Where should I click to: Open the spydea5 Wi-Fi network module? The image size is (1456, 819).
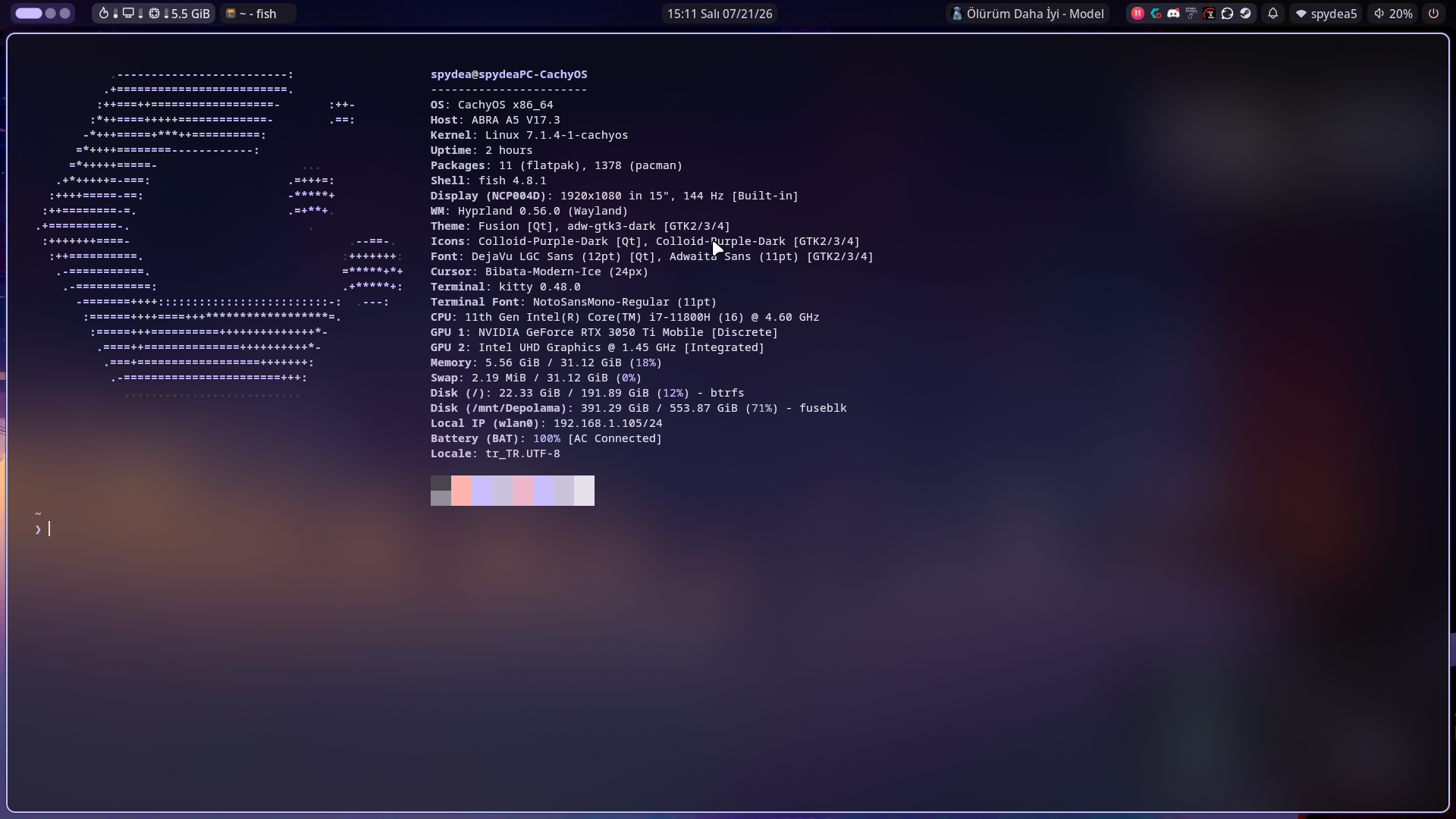(1326, 14)
